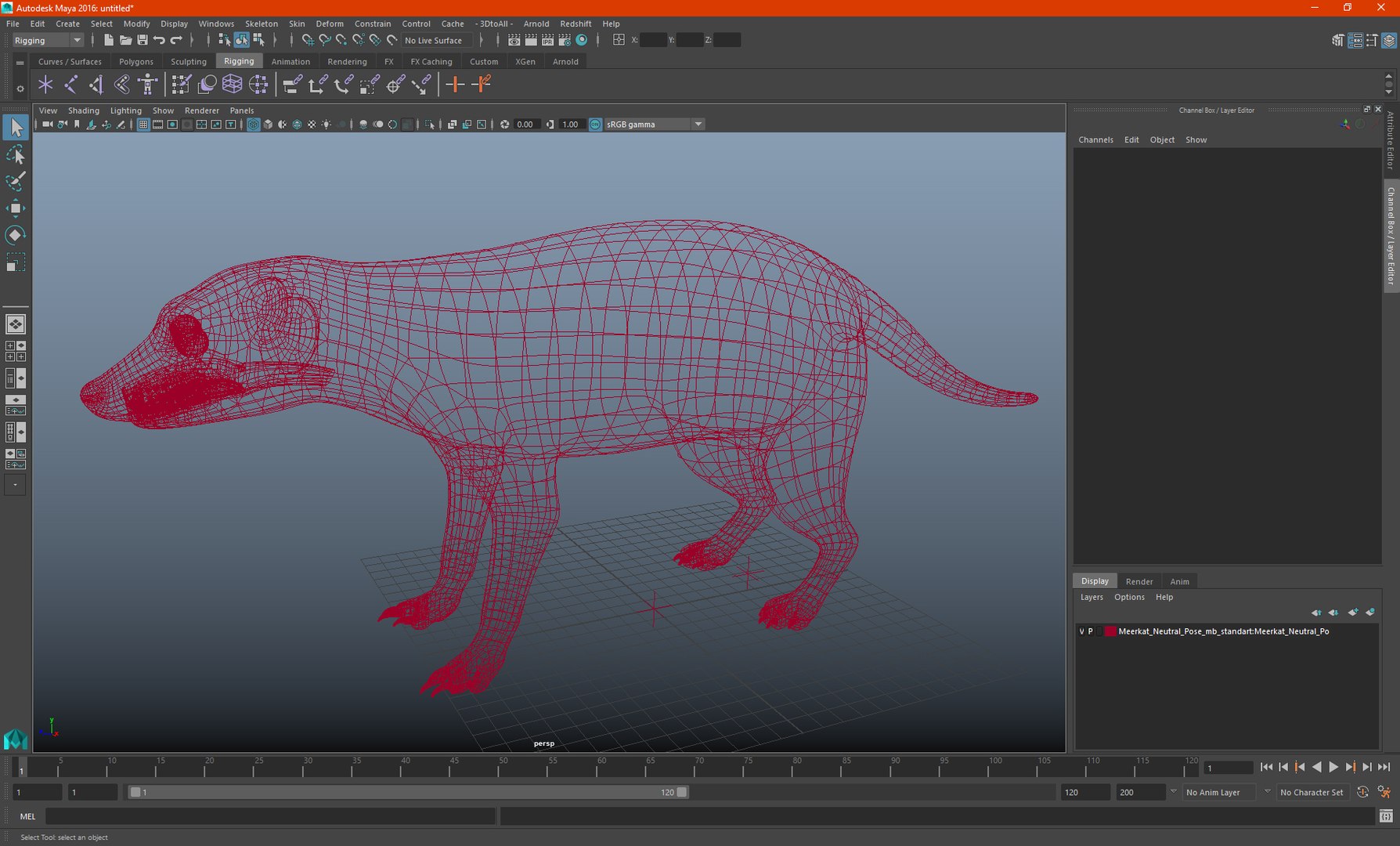Click the Redo arrow icon
This screenshot has height=846, width=1400.
coord(176,40)
